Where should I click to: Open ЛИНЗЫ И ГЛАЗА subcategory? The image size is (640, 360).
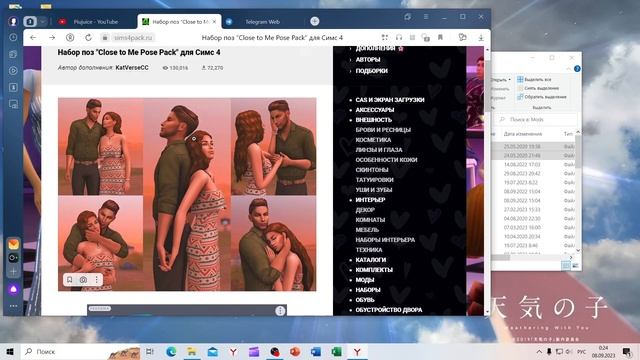(x=379, y=150)
